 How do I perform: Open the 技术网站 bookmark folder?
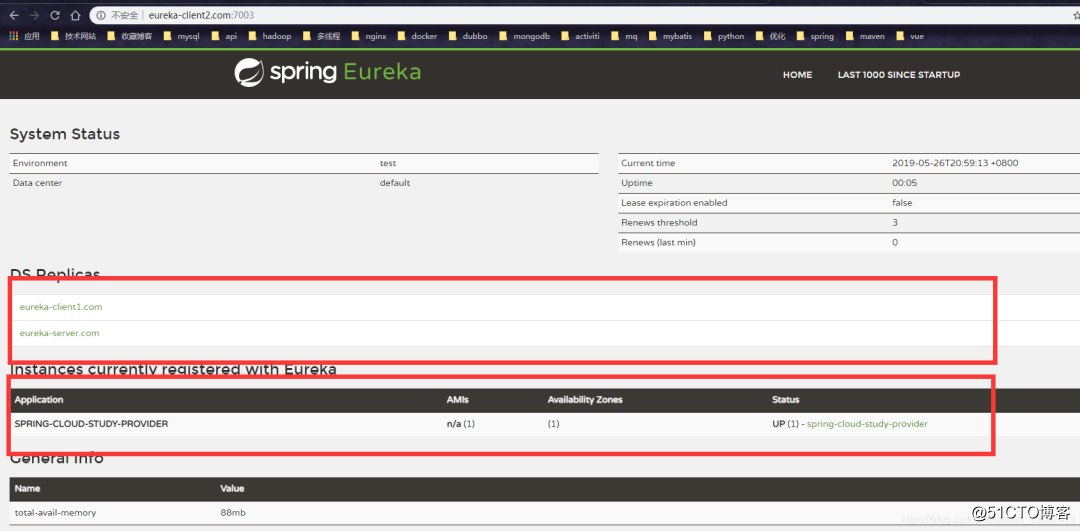pos(74,37)
